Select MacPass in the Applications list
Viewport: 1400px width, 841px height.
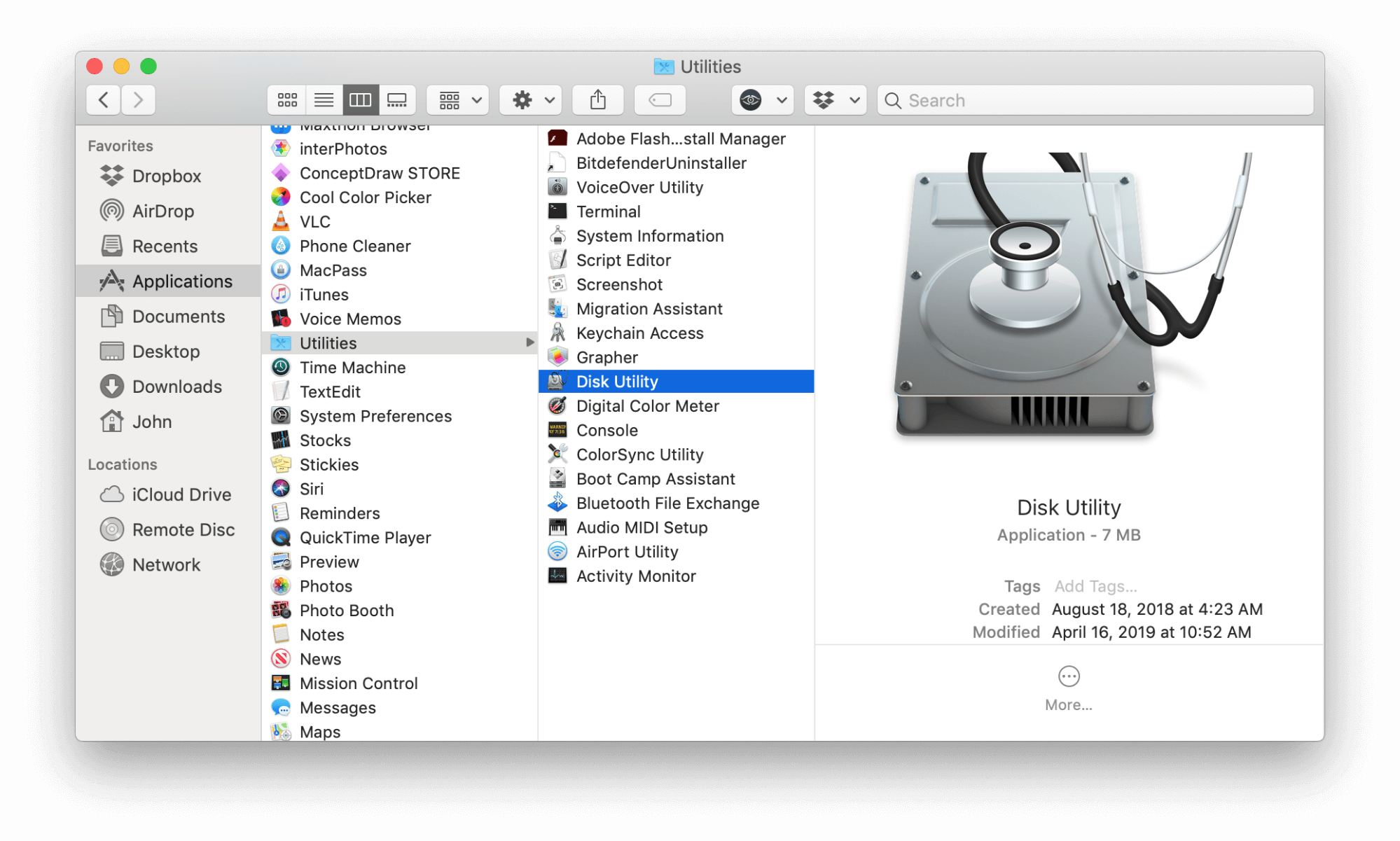coord(398,270)
